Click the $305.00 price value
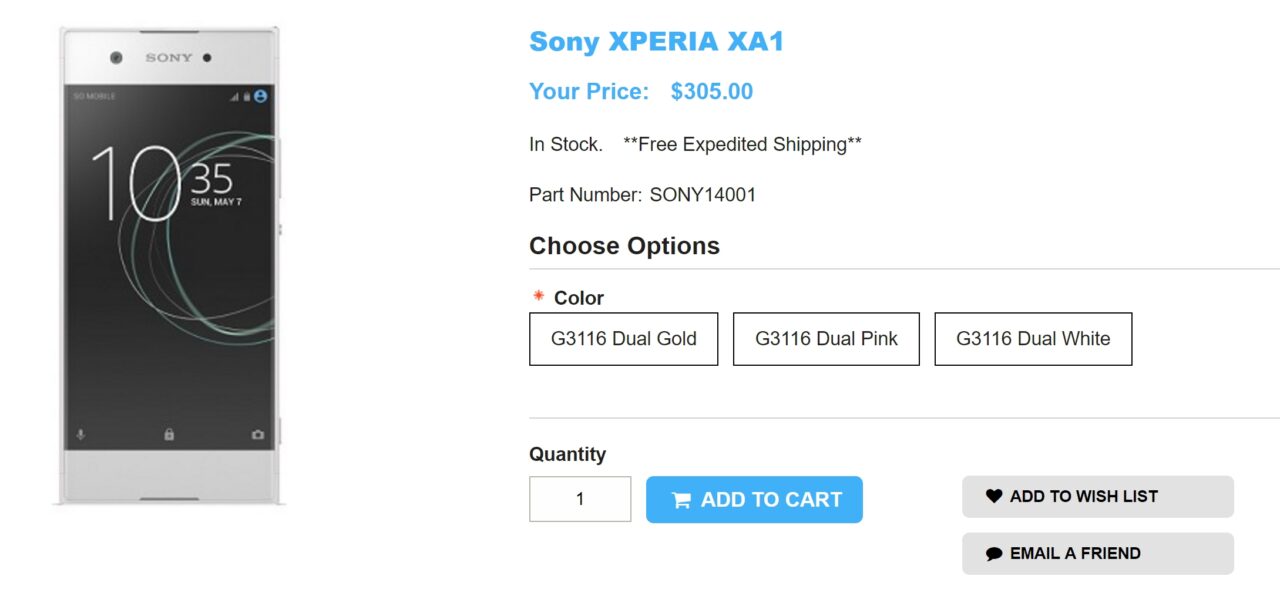1280x603 pixels. (x=711, y=92)
